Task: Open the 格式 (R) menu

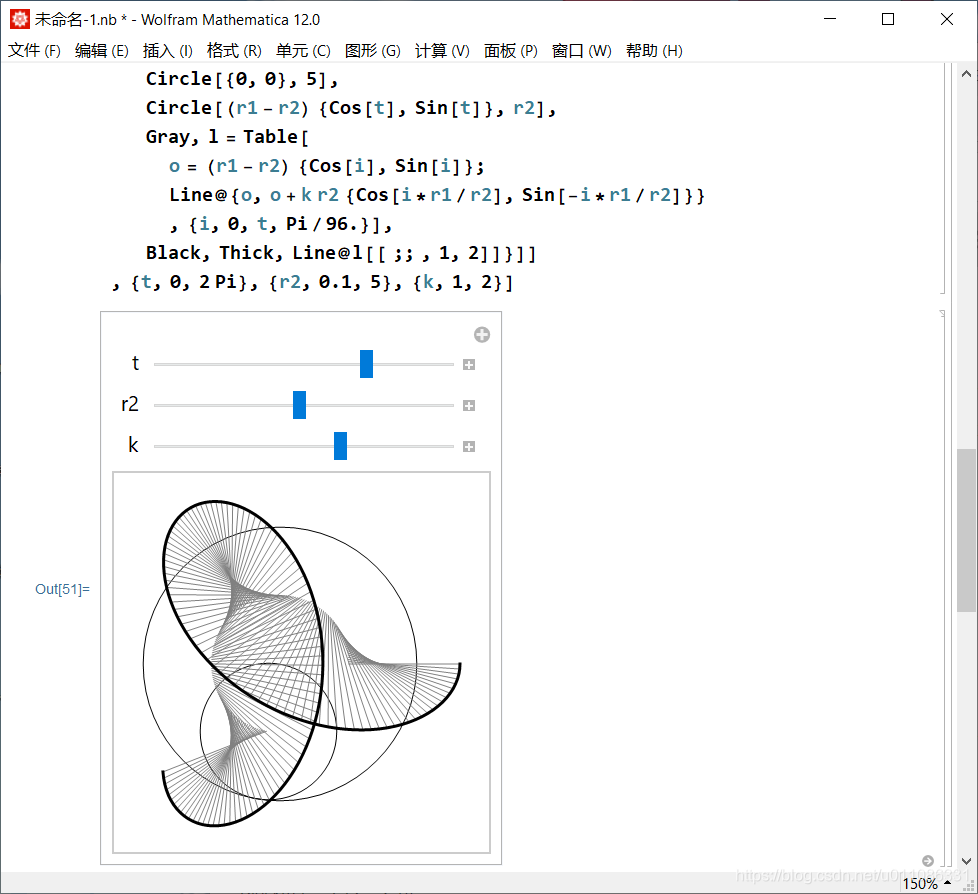Action: coord(234,51)
